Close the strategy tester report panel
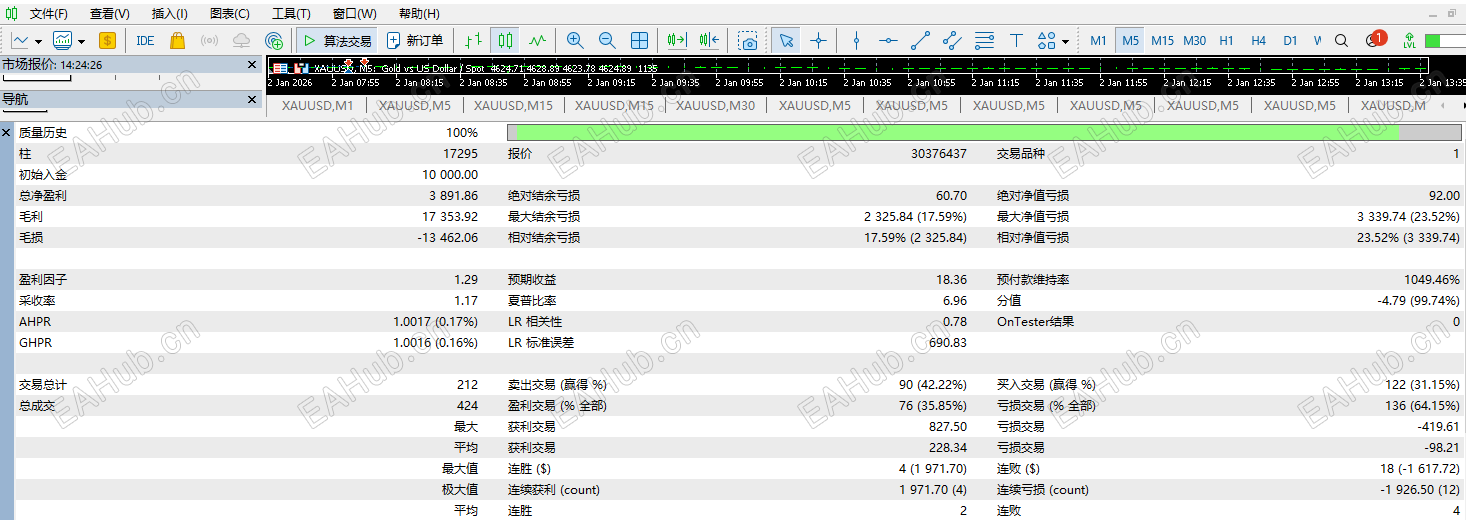Screen dimensions: 1466x520 click(x=7, y=132)
